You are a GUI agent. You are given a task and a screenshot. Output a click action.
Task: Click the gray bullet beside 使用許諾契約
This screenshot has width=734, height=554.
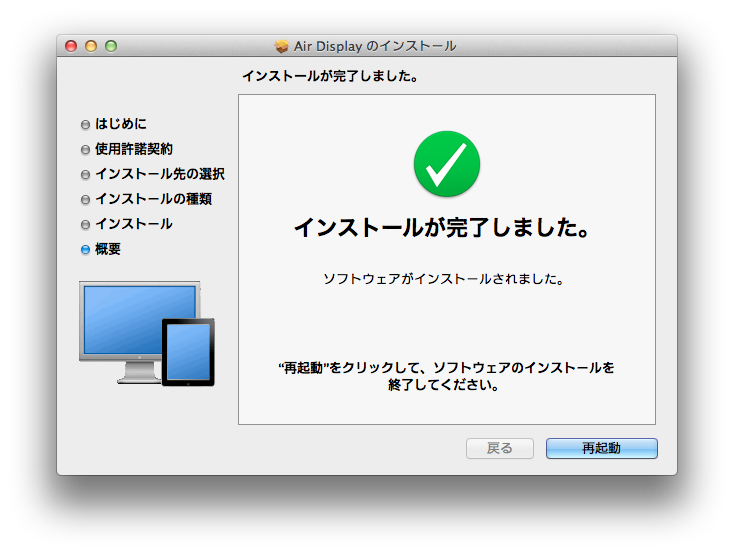click(85, 150)
